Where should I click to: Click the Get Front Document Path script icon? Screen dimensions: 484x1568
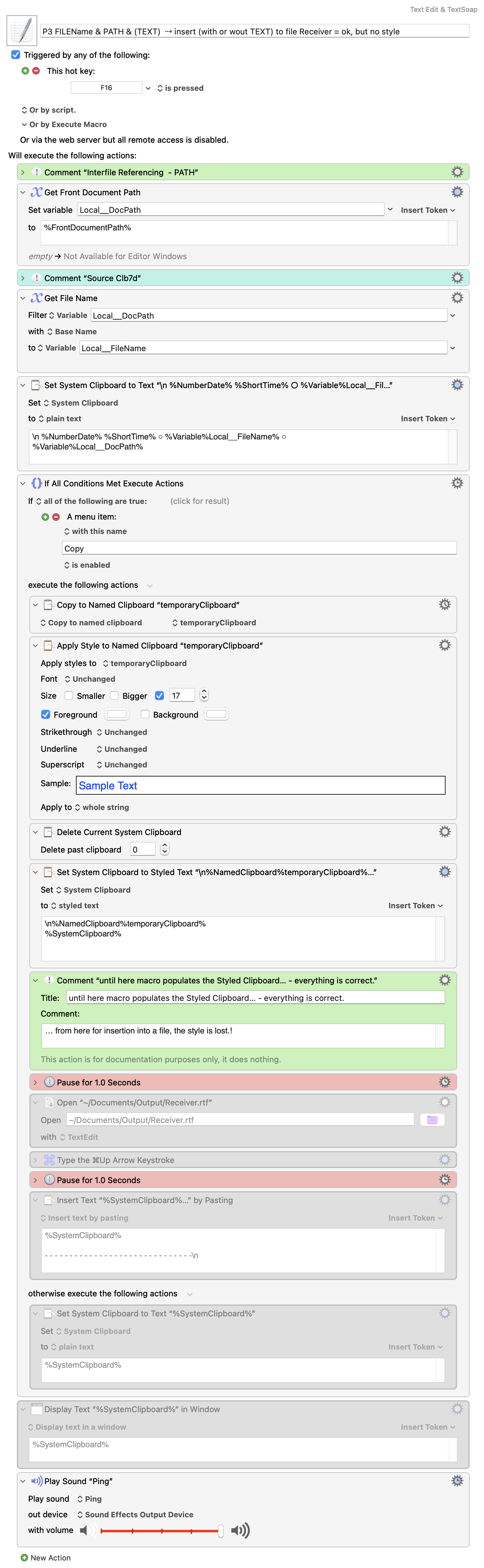tap(37, 192)
